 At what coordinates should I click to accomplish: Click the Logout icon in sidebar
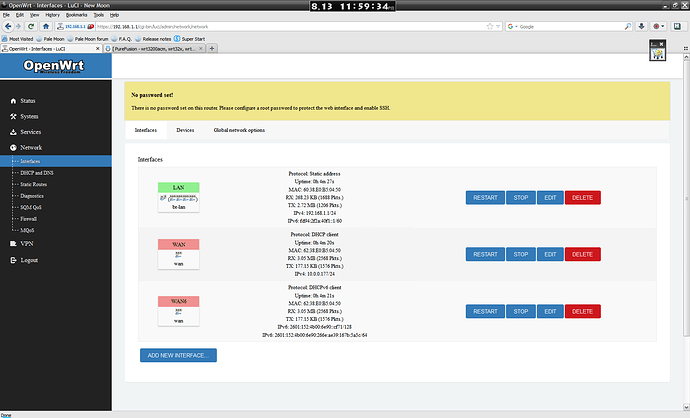13,260
